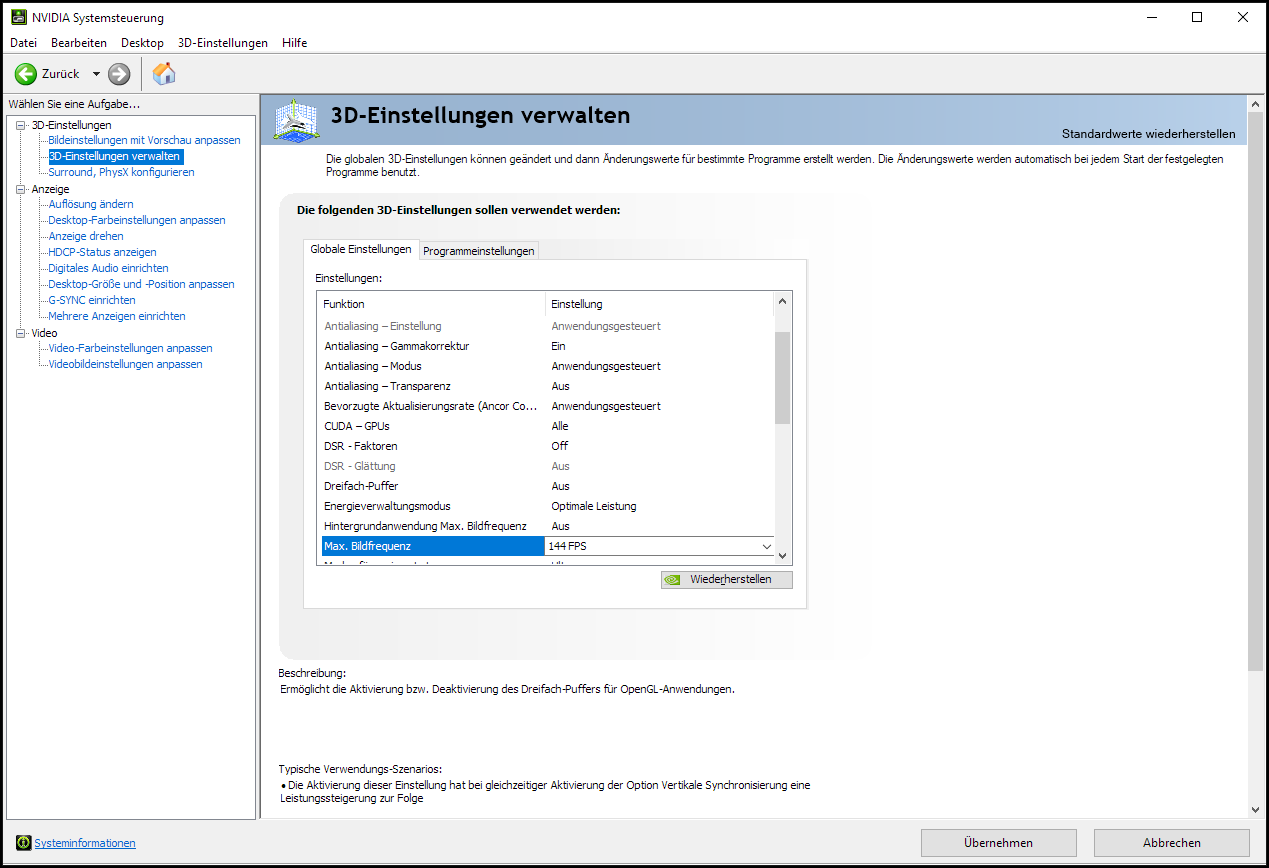This screenshot has height=868, width=1269.
Task: Open Digitales Audio einrichten
Action: (108, 268)
